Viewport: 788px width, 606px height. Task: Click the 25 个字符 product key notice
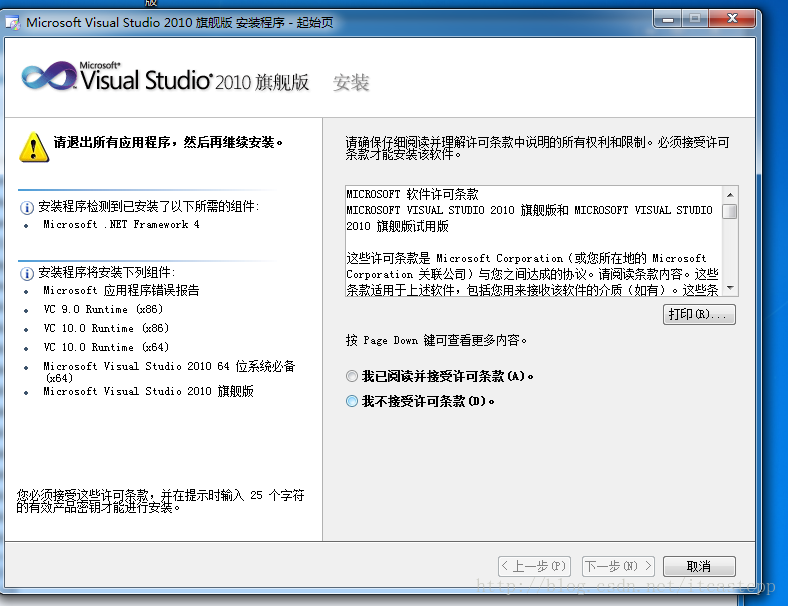tap(160, 501)
